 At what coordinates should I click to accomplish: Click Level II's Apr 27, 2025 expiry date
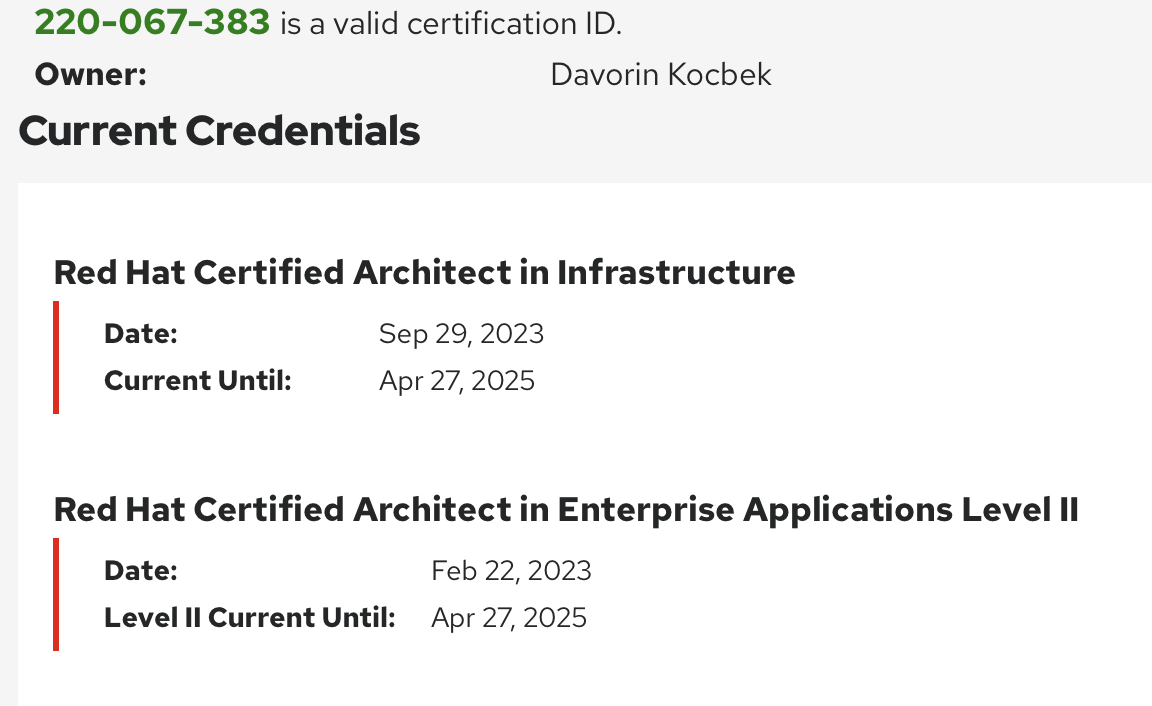[x=509, y=618]
